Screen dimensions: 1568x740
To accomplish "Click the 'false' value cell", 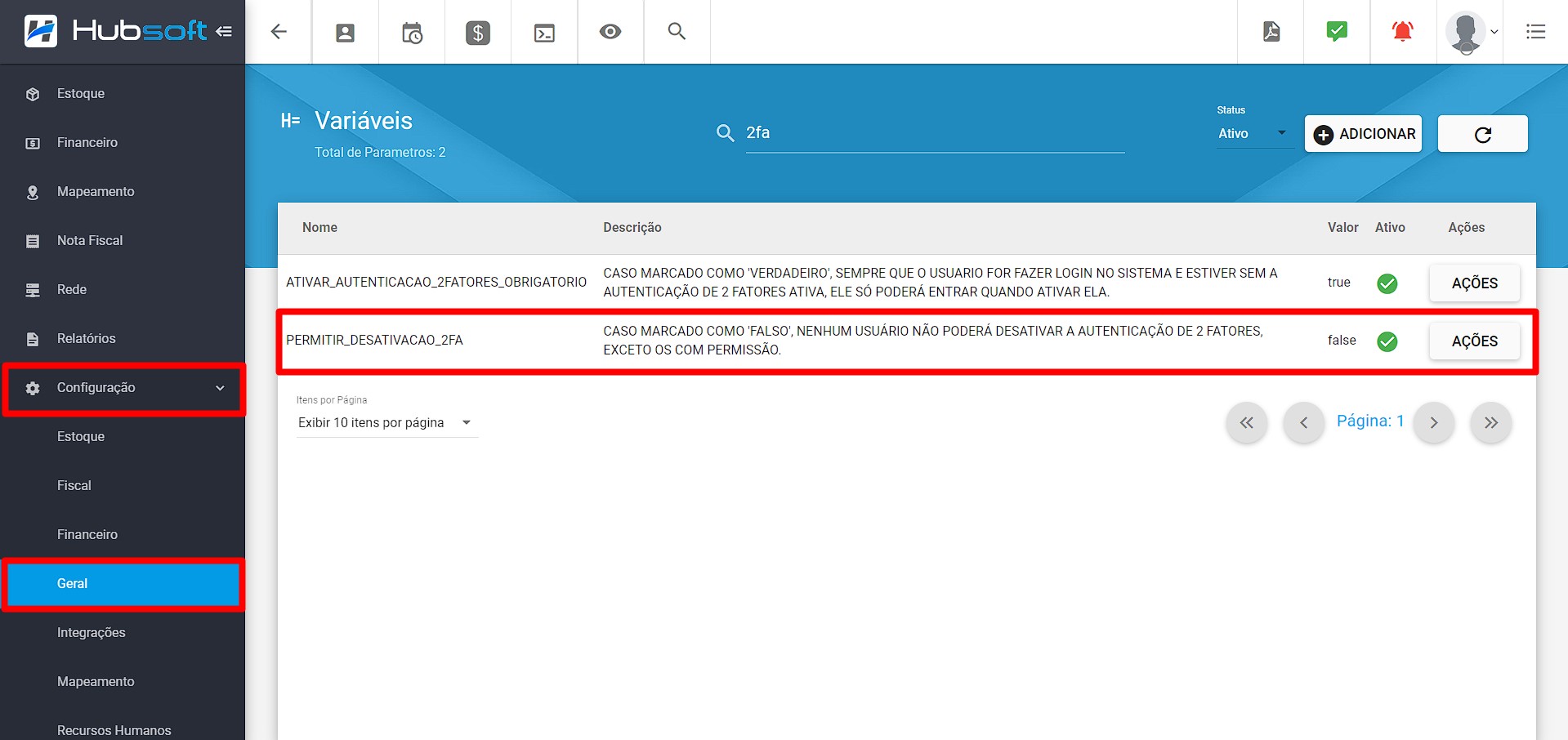I will pos(1342,341).
